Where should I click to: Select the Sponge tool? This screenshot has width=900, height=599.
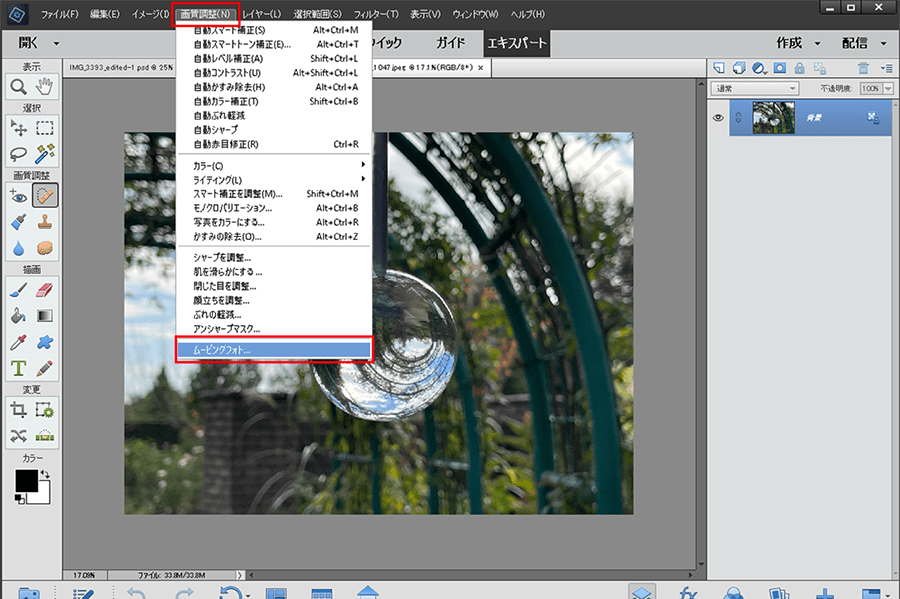tap(44, 248)
